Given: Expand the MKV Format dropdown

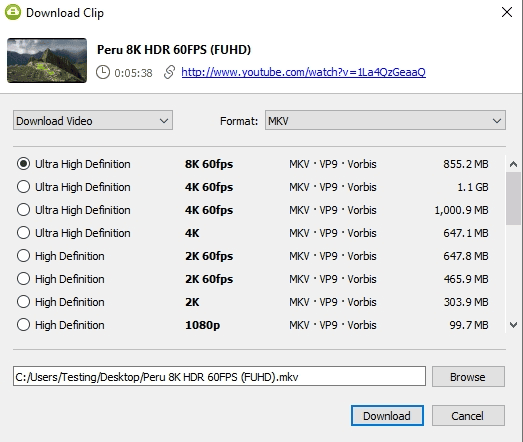Looking at the screenshot, I should 385,120.
